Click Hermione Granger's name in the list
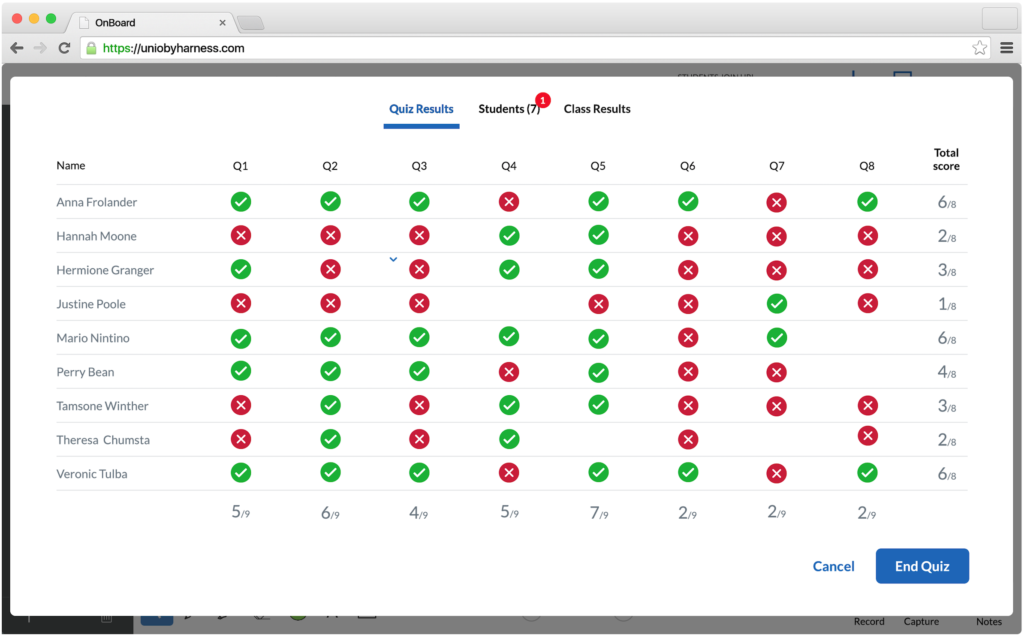 (x=105, y=270)
